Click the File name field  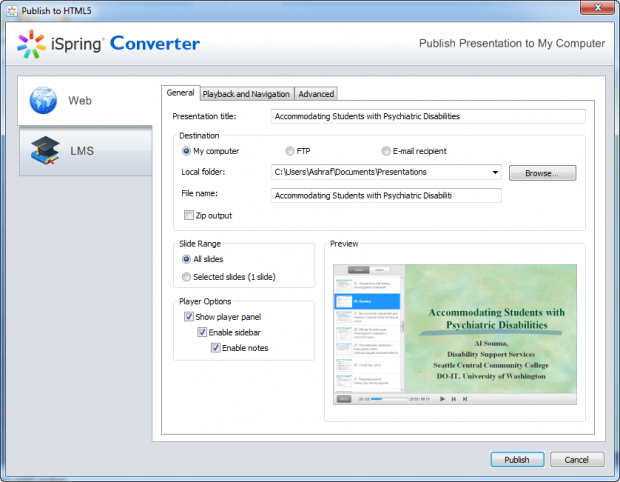click(x=386, y=195)
